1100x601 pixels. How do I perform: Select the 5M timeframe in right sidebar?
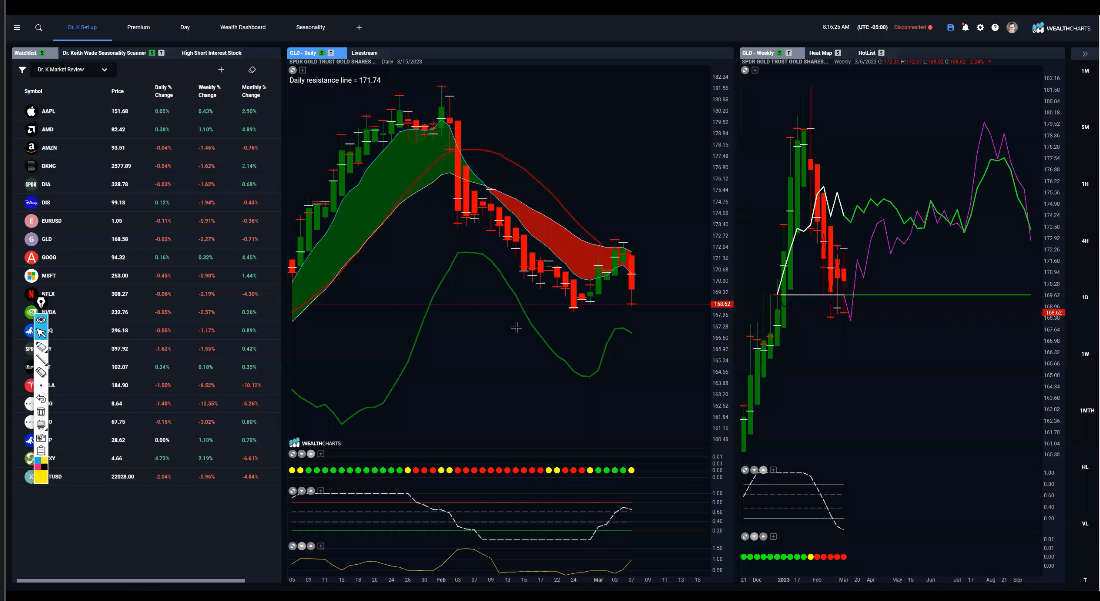1085,128
